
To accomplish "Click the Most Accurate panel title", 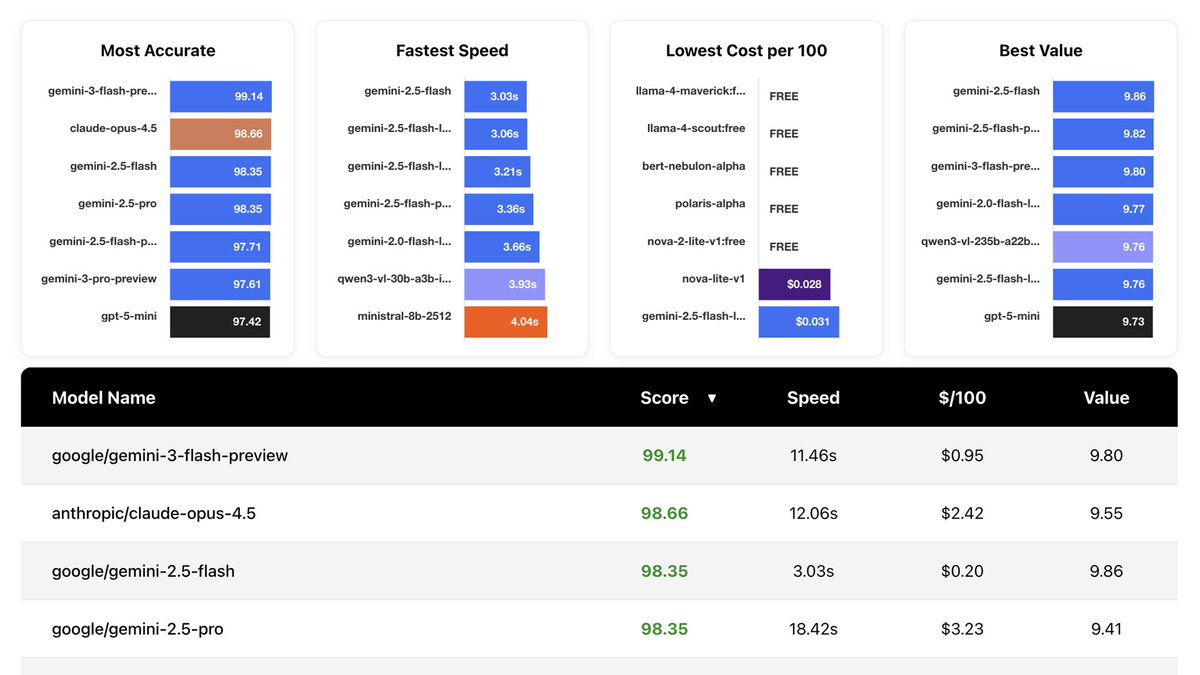I will tap(156, 50).
